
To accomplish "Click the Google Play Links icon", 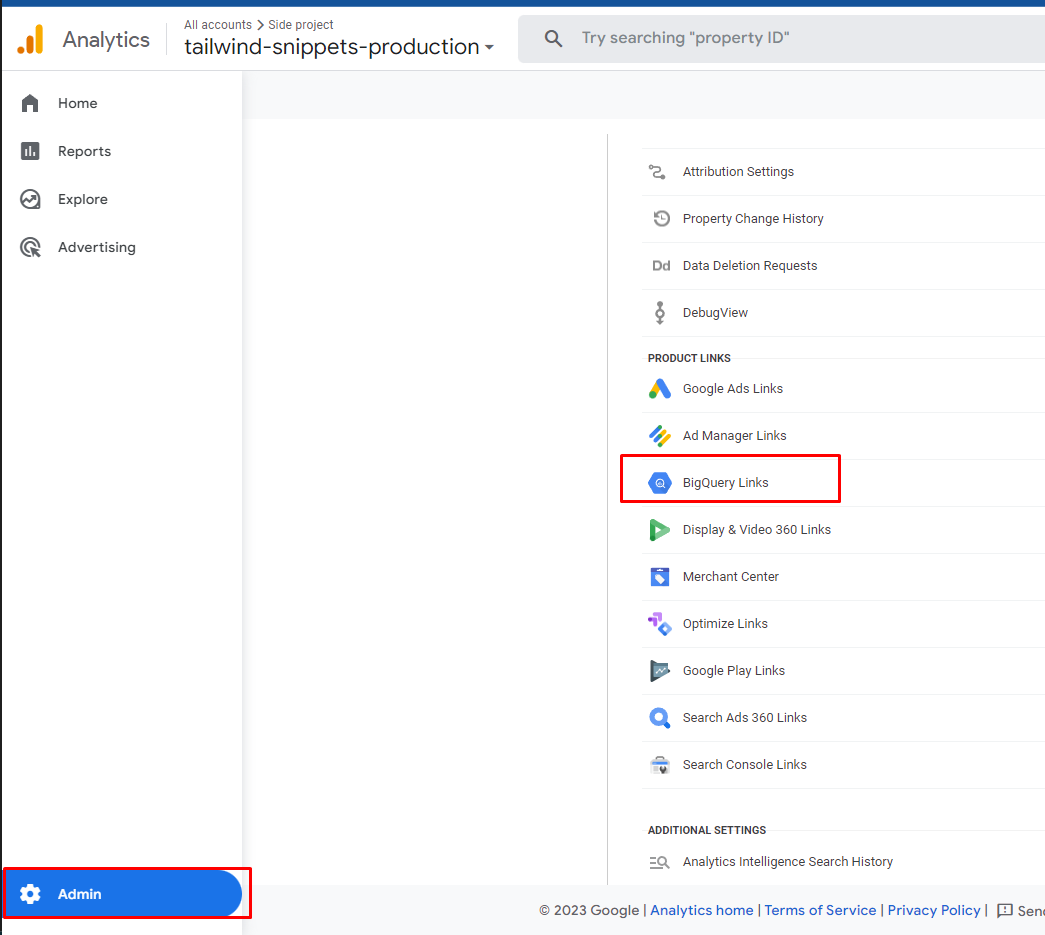I will coord(659,671).
